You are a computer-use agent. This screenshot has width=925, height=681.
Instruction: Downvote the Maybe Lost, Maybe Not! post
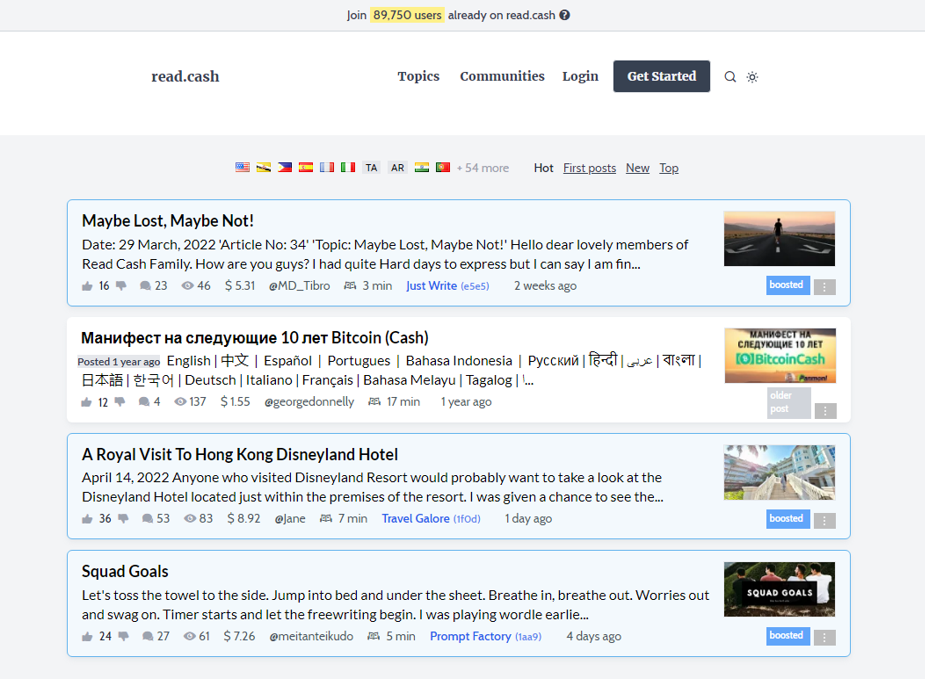pyautogui.click(x=121, y=286)
